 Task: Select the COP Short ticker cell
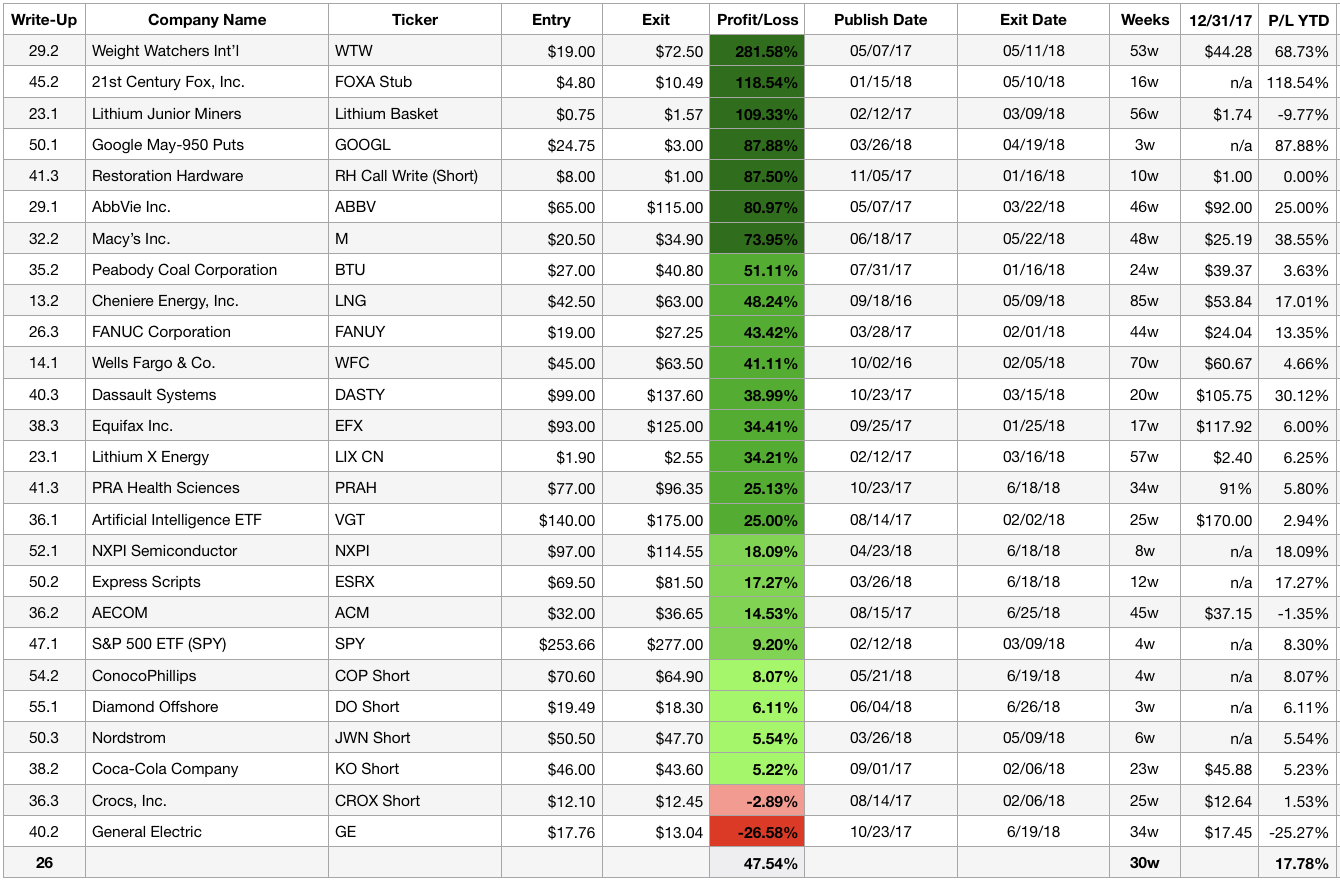pos(415,676)
